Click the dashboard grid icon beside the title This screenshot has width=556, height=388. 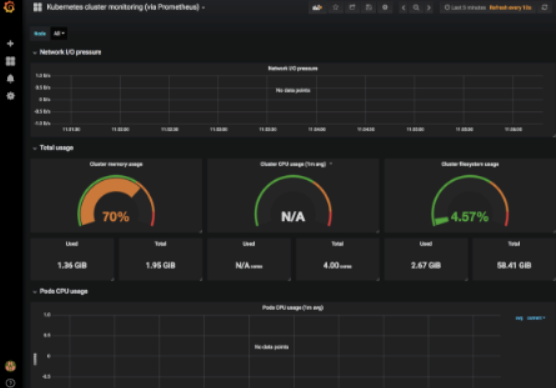[38, 7]
